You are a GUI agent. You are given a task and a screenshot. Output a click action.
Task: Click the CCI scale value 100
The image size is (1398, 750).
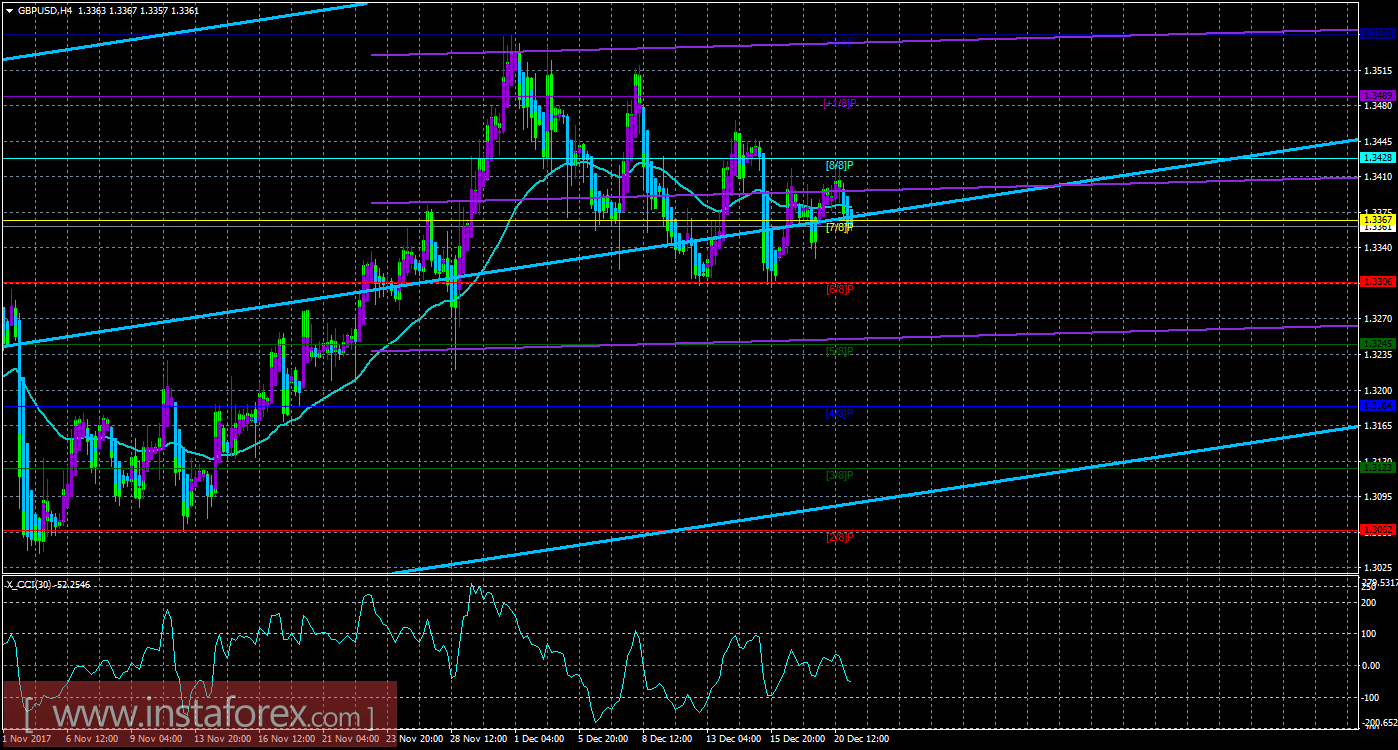click(x=1370, y=634)
